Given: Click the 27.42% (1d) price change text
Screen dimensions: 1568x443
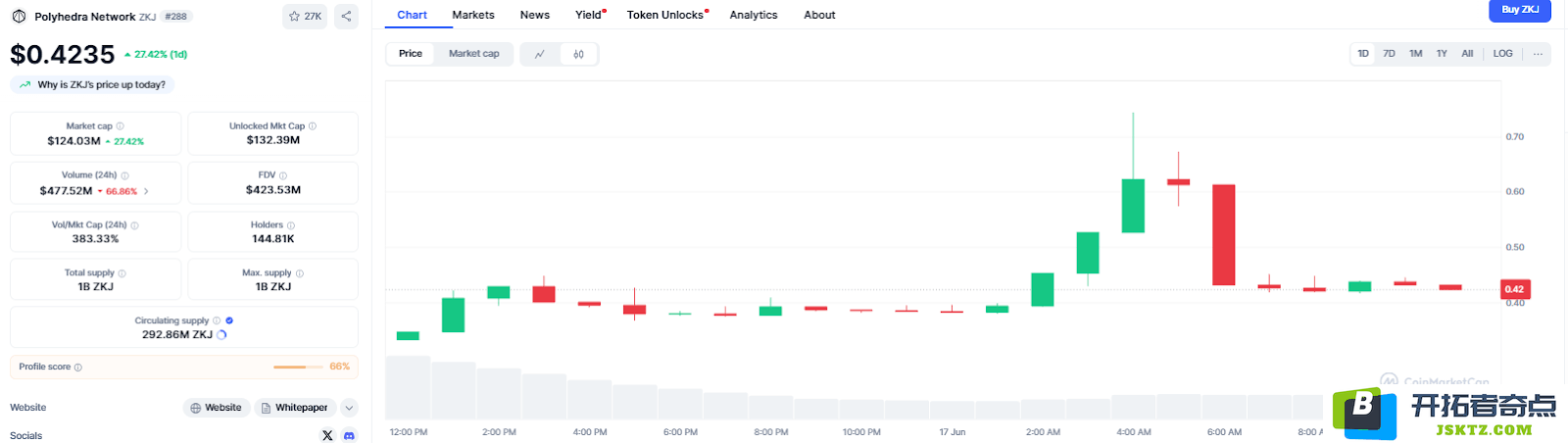Looking at the screenshot, I should 161,55.
